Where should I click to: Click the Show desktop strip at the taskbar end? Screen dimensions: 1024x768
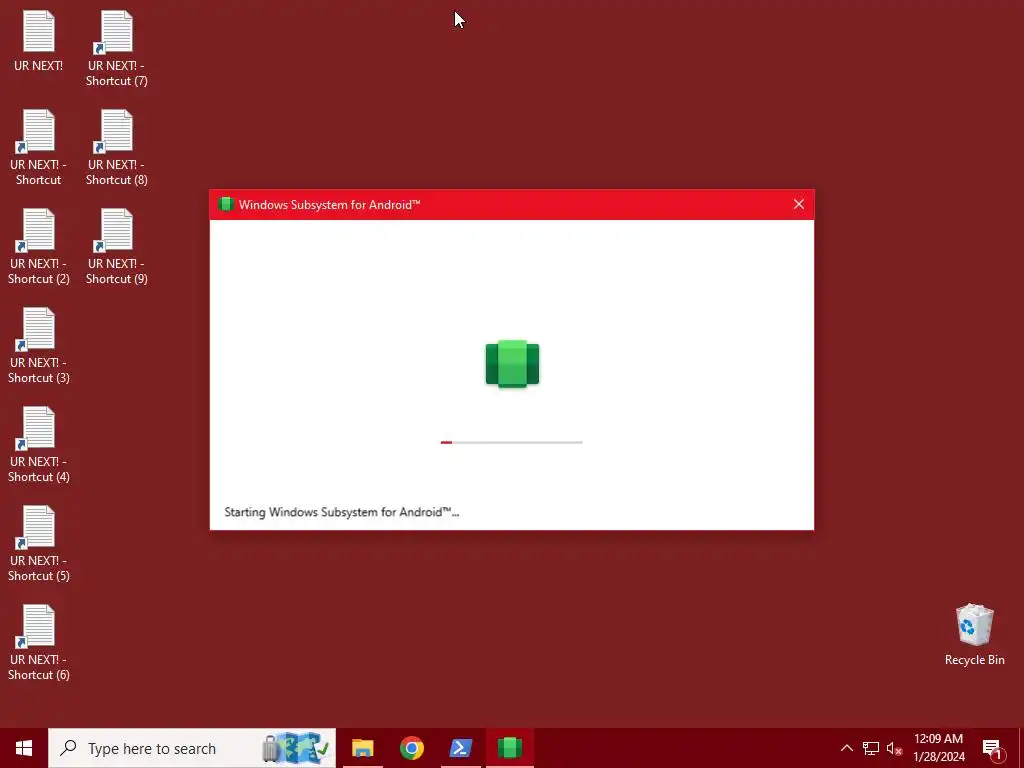[1021, 748]
